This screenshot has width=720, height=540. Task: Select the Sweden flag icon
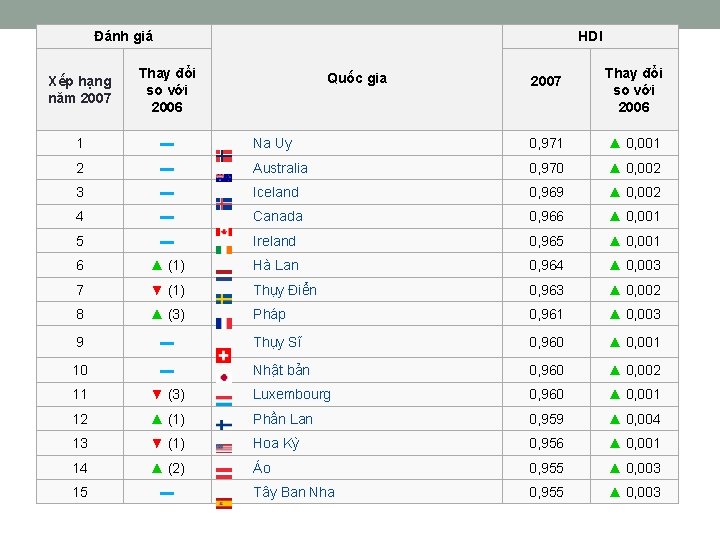(224, 298)
